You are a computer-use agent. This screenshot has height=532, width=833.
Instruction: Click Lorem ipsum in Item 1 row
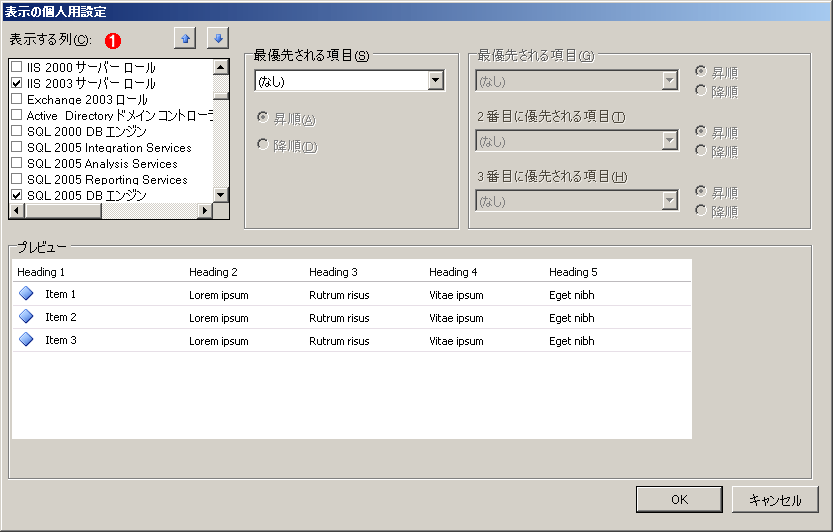pos(219,295)
